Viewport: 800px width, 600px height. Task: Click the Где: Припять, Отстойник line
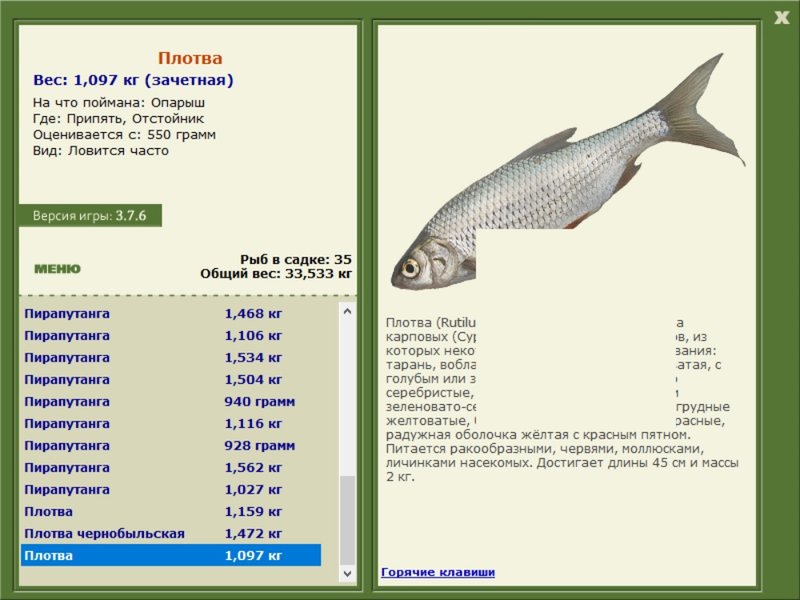[x=118, y=118]
